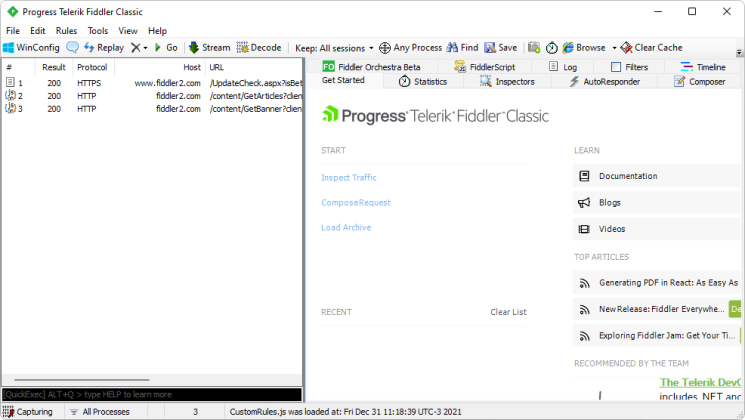Switch to the Statistics tab

423,82
